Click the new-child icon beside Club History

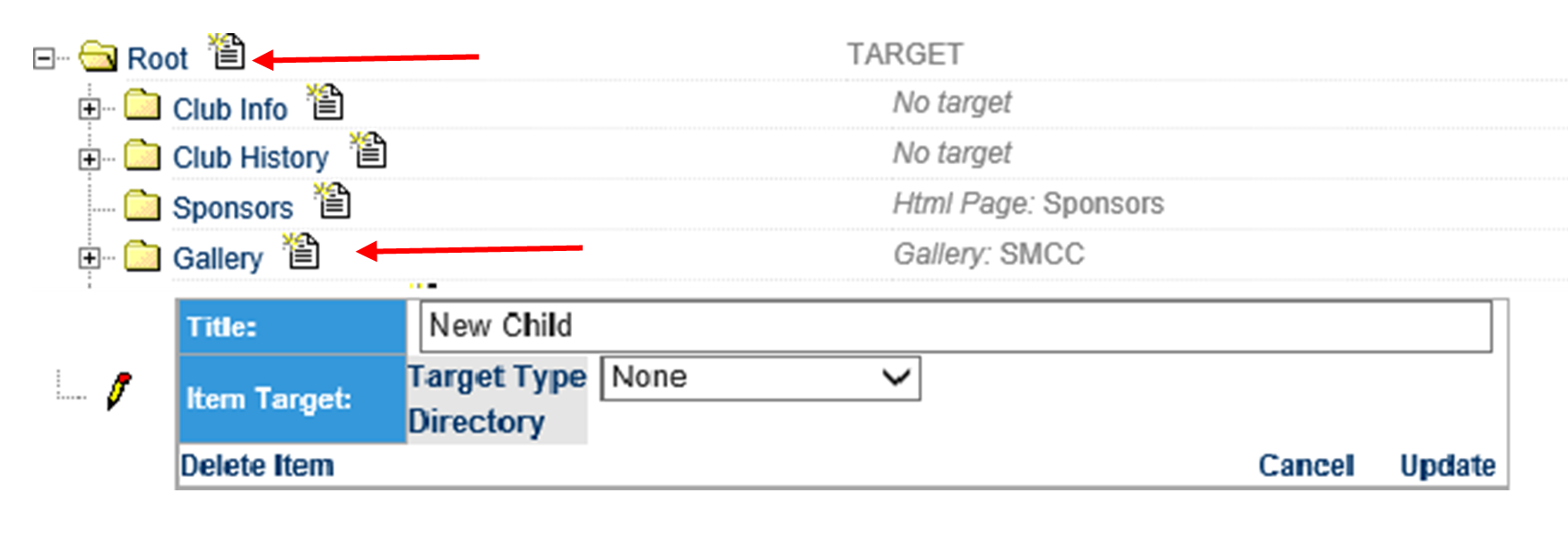[x=368, y=150]
